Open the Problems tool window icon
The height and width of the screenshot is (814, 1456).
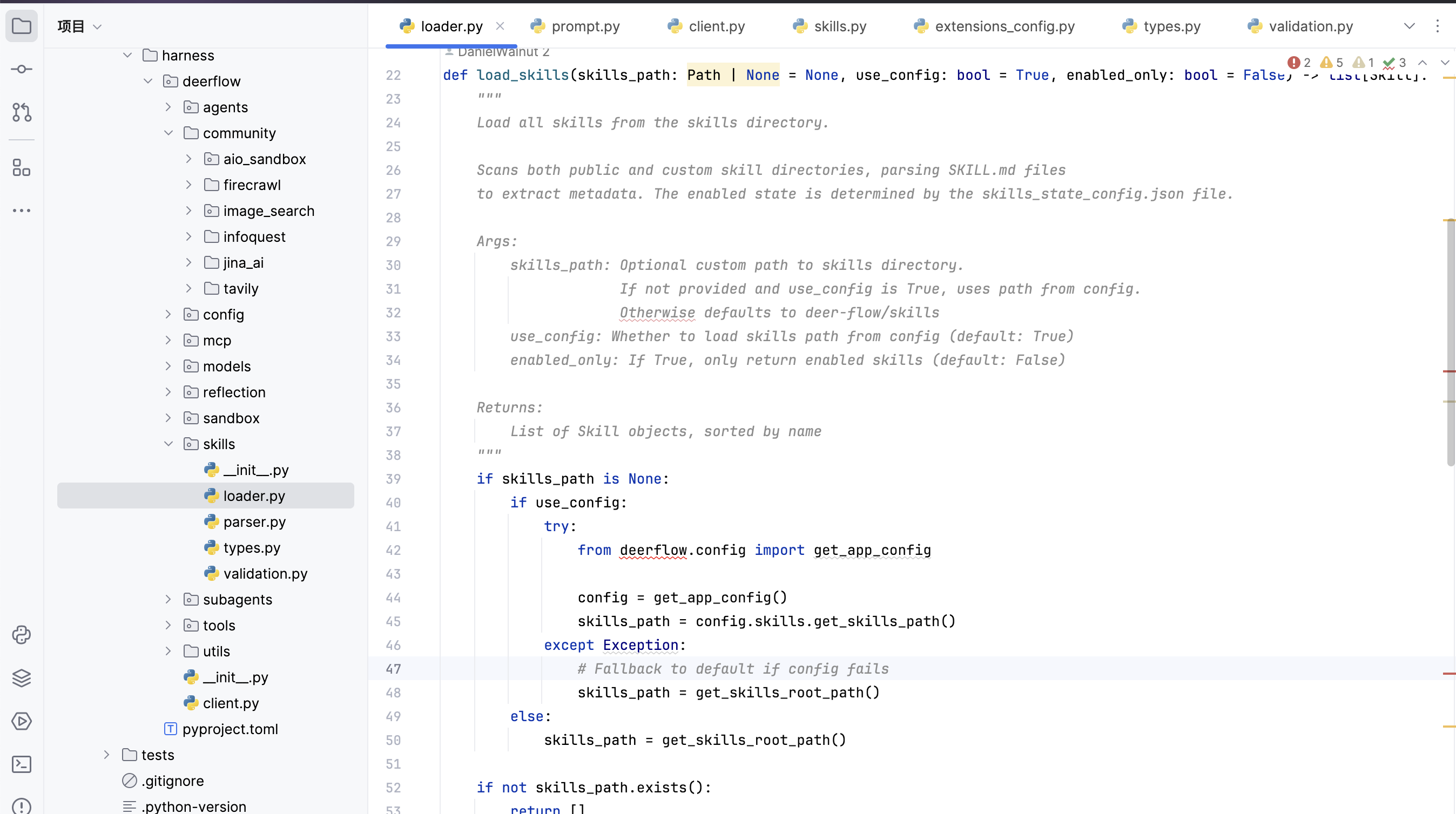click(22, 806)
